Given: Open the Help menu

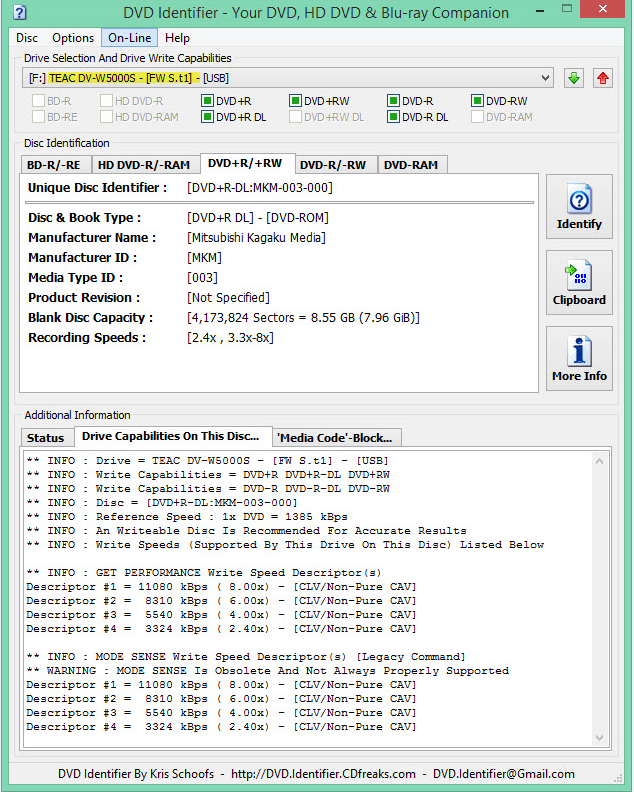Looking at the screenshot, I should tap(177, 38).
